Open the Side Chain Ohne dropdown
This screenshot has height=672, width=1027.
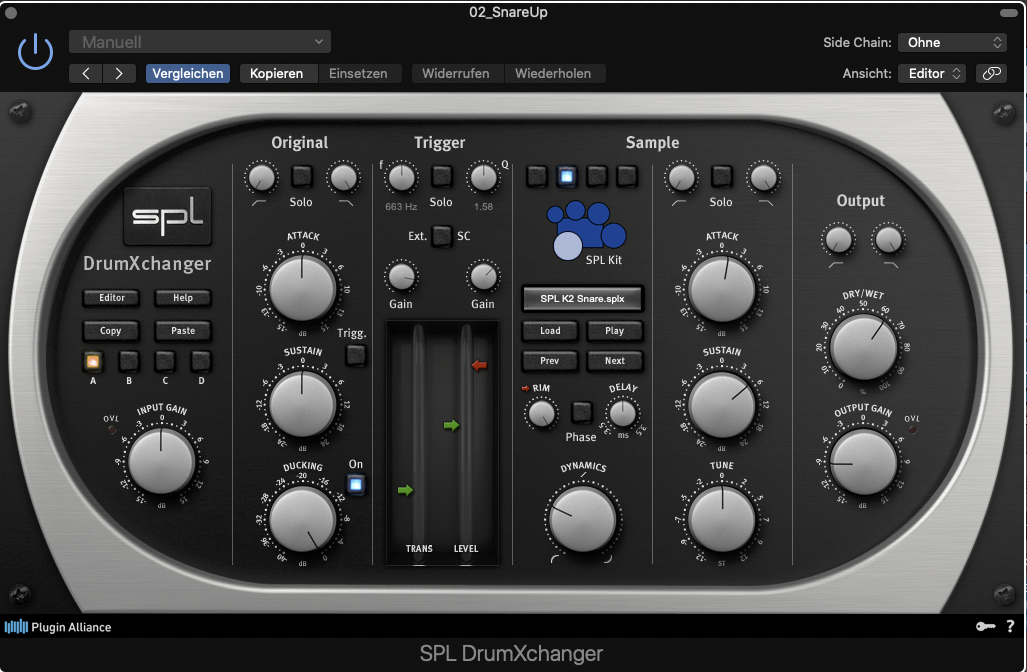(x=951, y=42)
